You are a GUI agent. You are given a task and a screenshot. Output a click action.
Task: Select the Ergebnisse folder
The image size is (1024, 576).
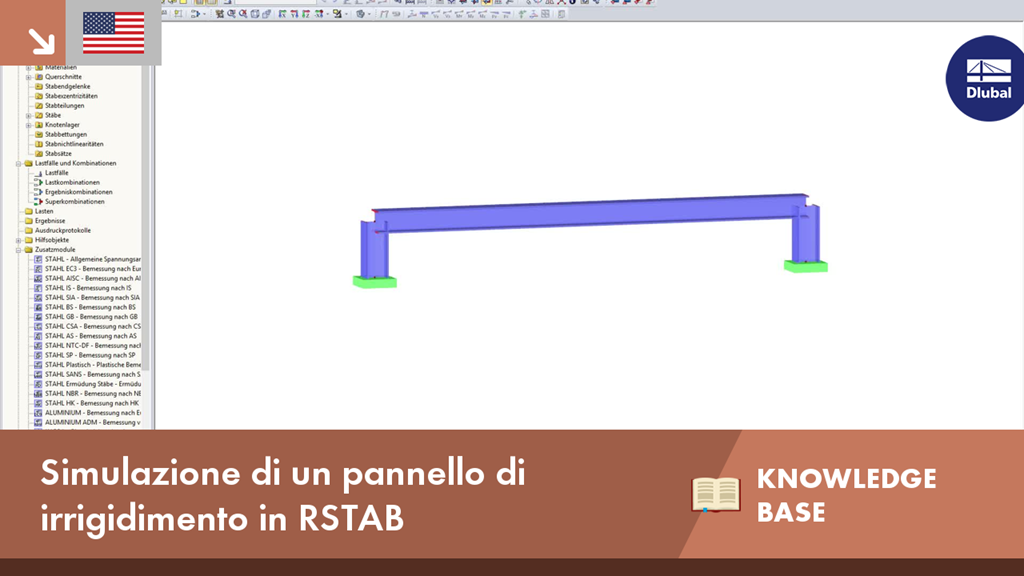coord(50,221)
